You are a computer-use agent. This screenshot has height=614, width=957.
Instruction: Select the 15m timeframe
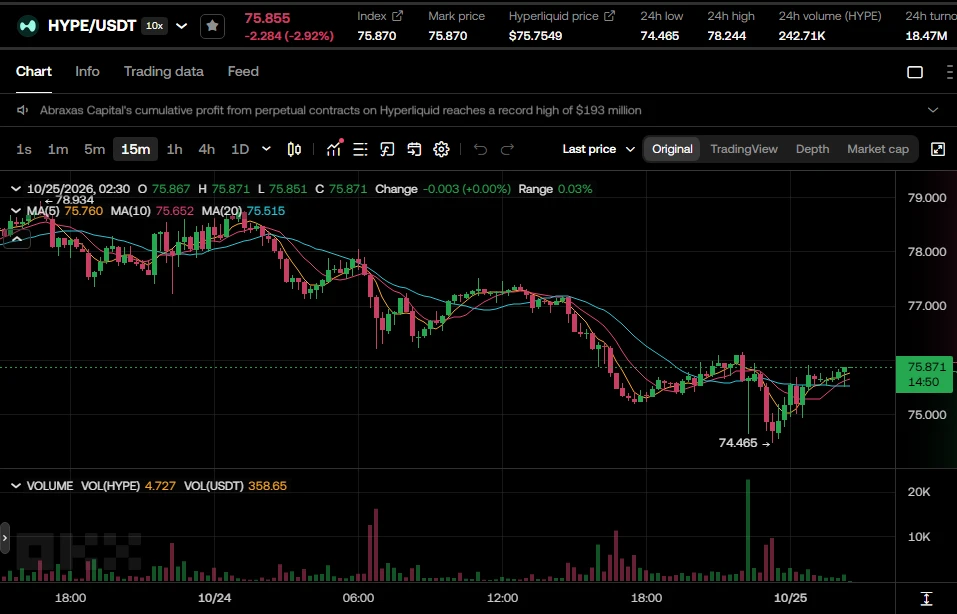pyautogui.click(x=135, y=149)
